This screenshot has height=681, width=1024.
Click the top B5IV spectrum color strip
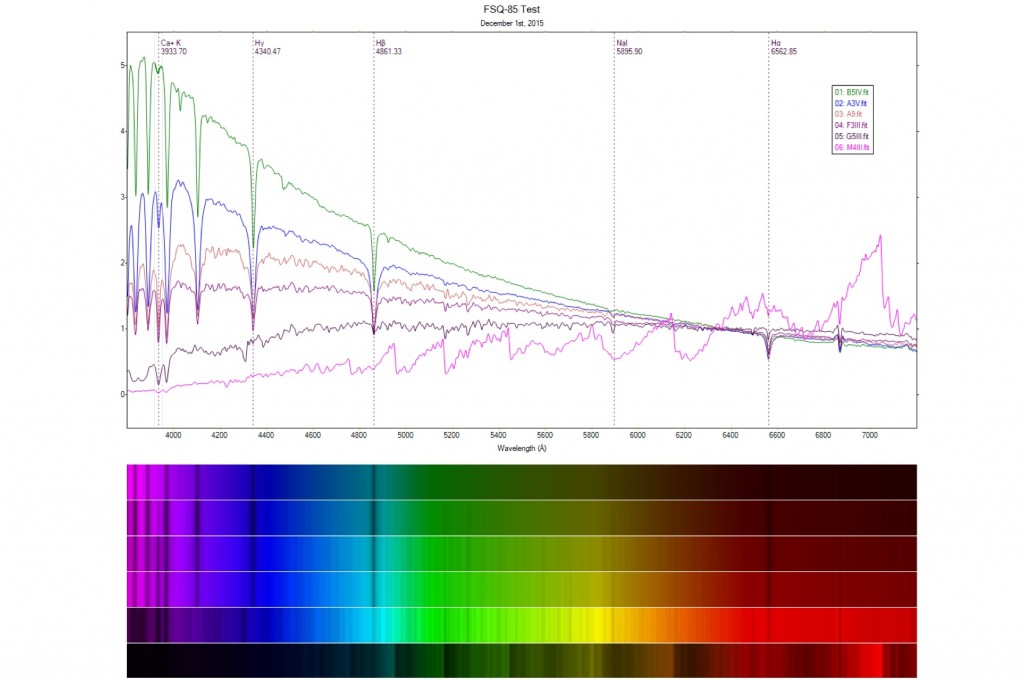[x=521, y=482]
